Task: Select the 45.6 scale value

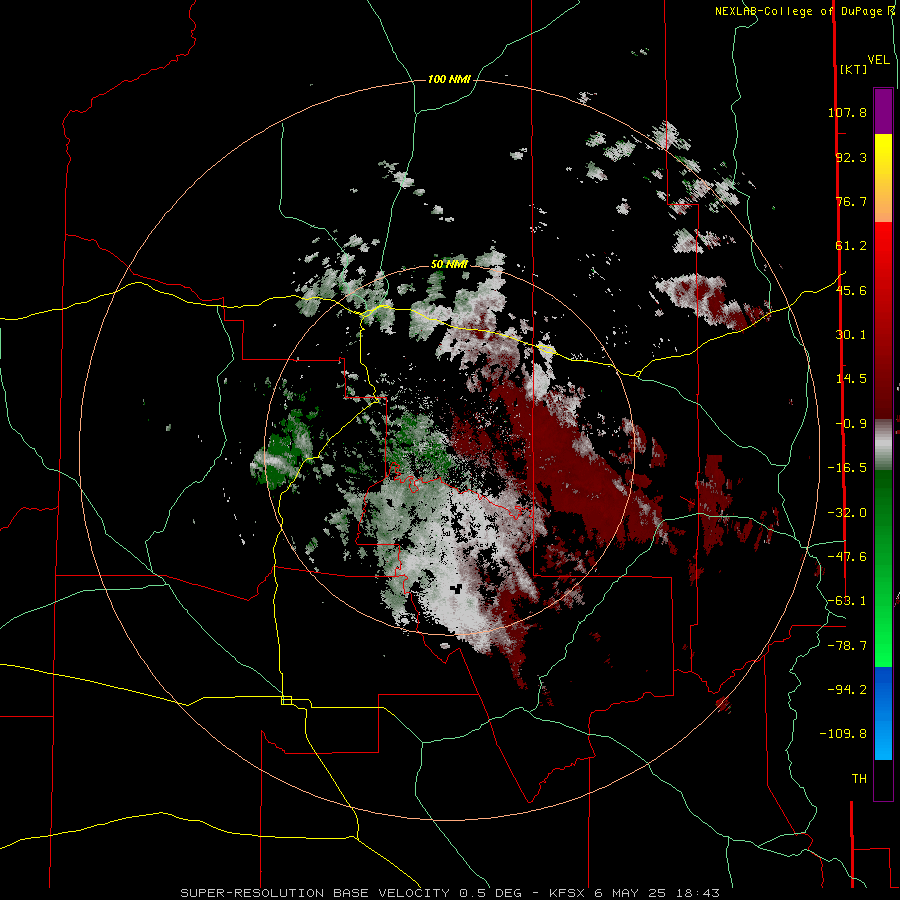Action: click(851, 290)
